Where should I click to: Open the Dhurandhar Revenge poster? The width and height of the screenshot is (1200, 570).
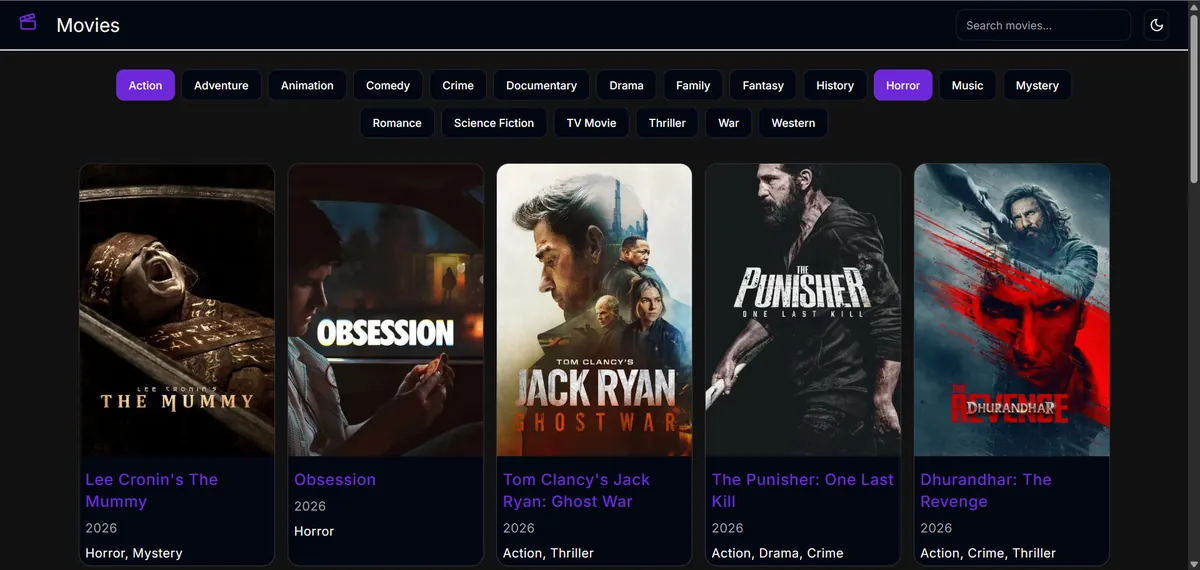point(1012,310)
